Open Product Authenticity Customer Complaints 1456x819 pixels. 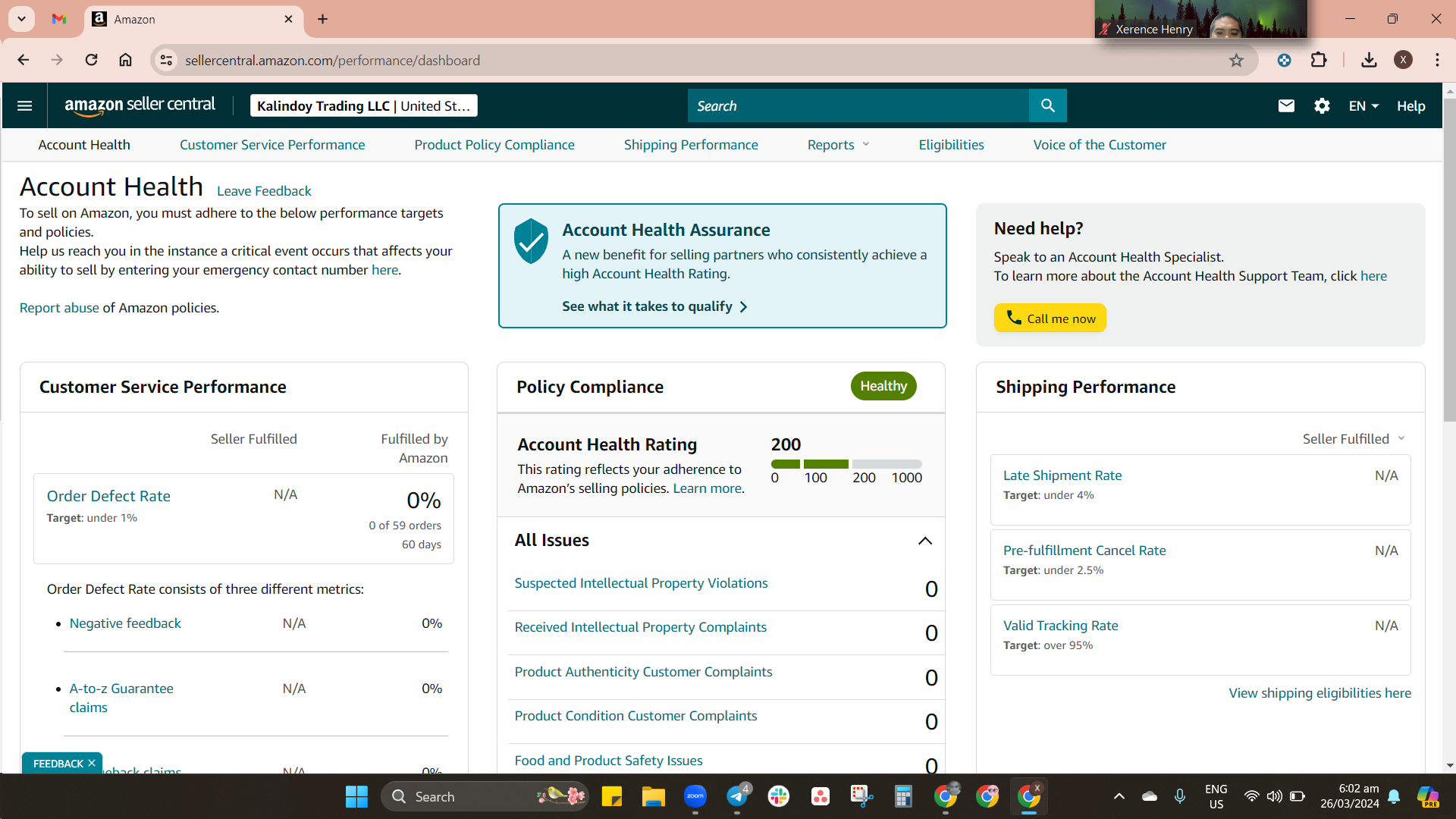point(643,672)
